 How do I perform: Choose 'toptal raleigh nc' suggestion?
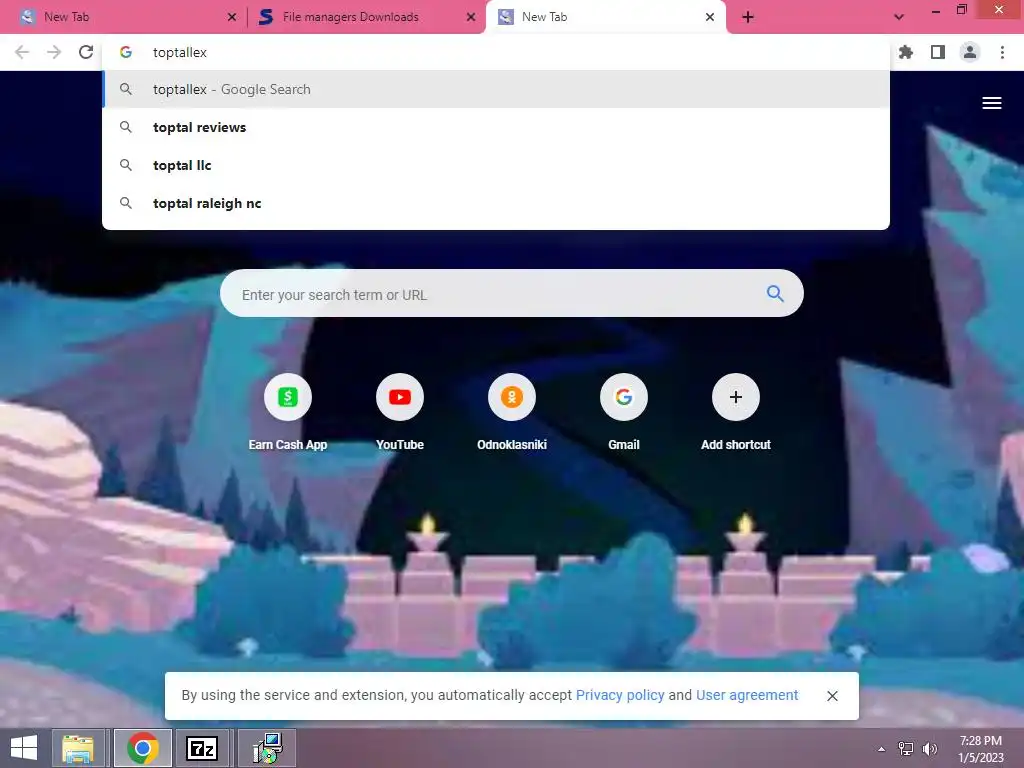pyautogui.click(x=496, y=203)
